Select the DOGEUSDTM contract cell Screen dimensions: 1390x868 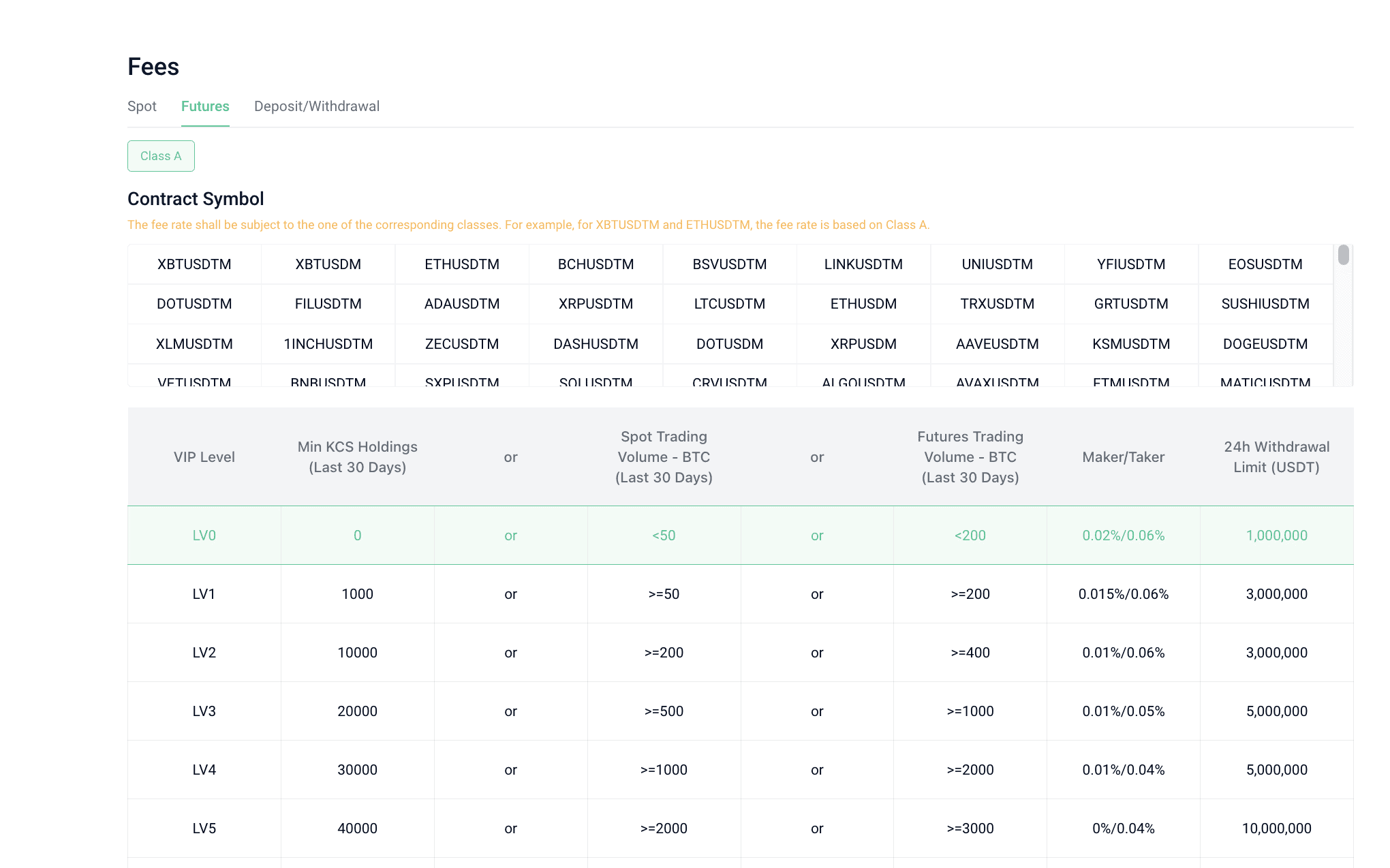click(x=1265, y=344)
